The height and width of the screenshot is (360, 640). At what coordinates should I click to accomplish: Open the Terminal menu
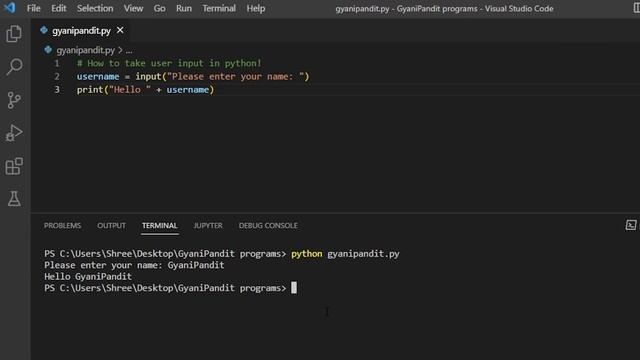tap(219, 8)
